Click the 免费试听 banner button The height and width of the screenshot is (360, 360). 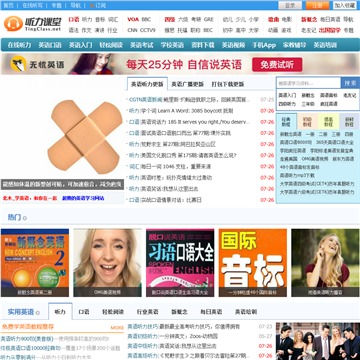[x=277, y=65]
